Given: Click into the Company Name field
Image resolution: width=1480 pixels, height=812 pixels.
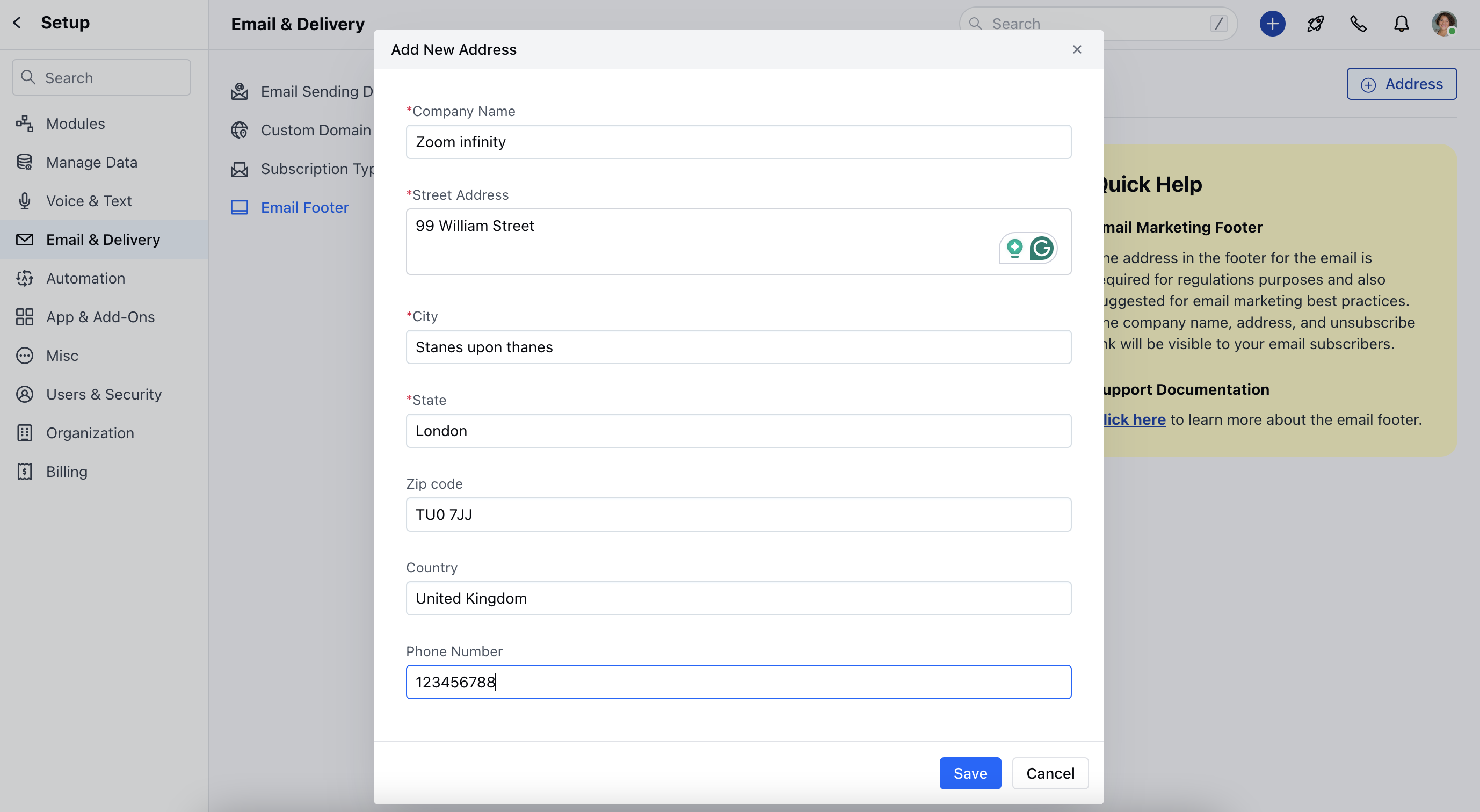Looking at the screenshot, I should pos(738,142).
